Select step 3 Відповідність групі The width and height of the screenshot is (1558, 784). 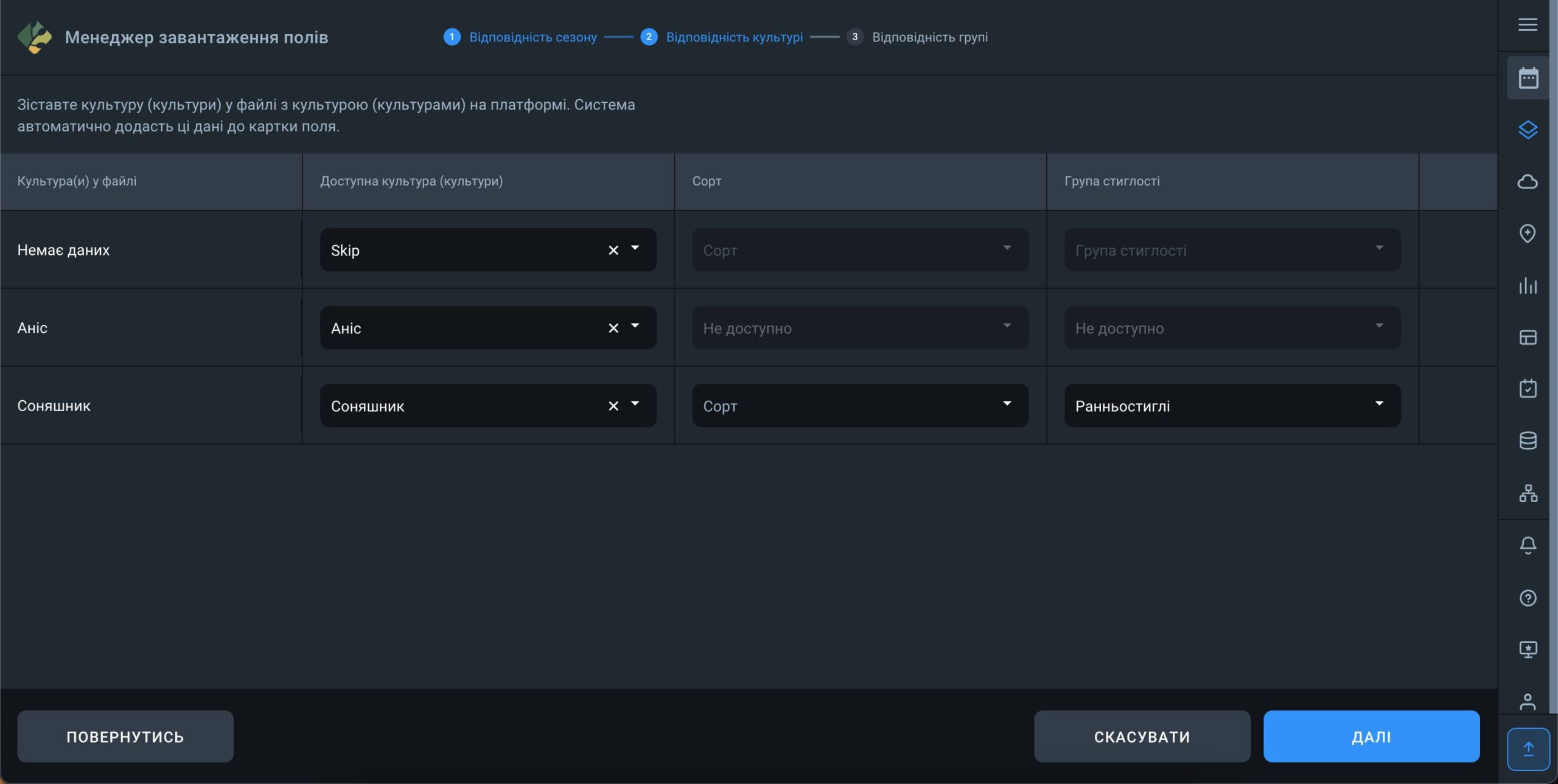[929, 37]
